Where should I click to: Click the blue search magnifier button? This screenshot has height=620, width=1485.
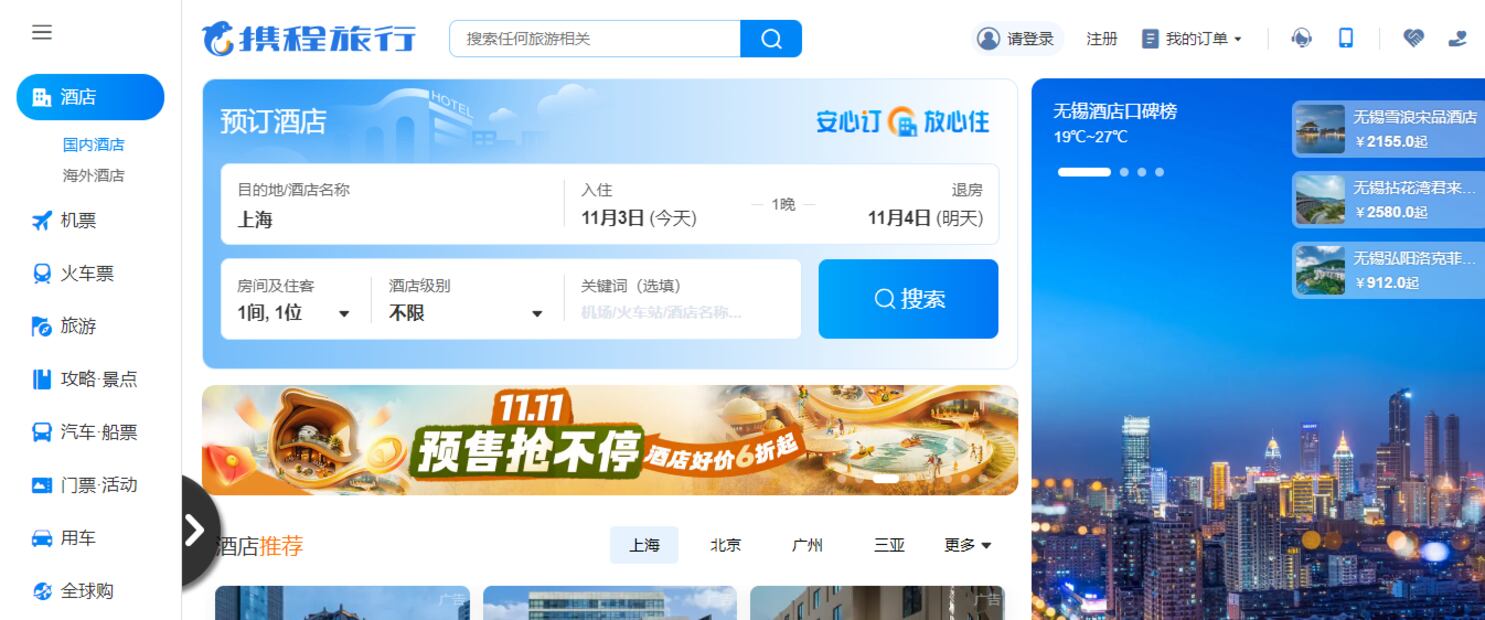[x=771, y=39]
